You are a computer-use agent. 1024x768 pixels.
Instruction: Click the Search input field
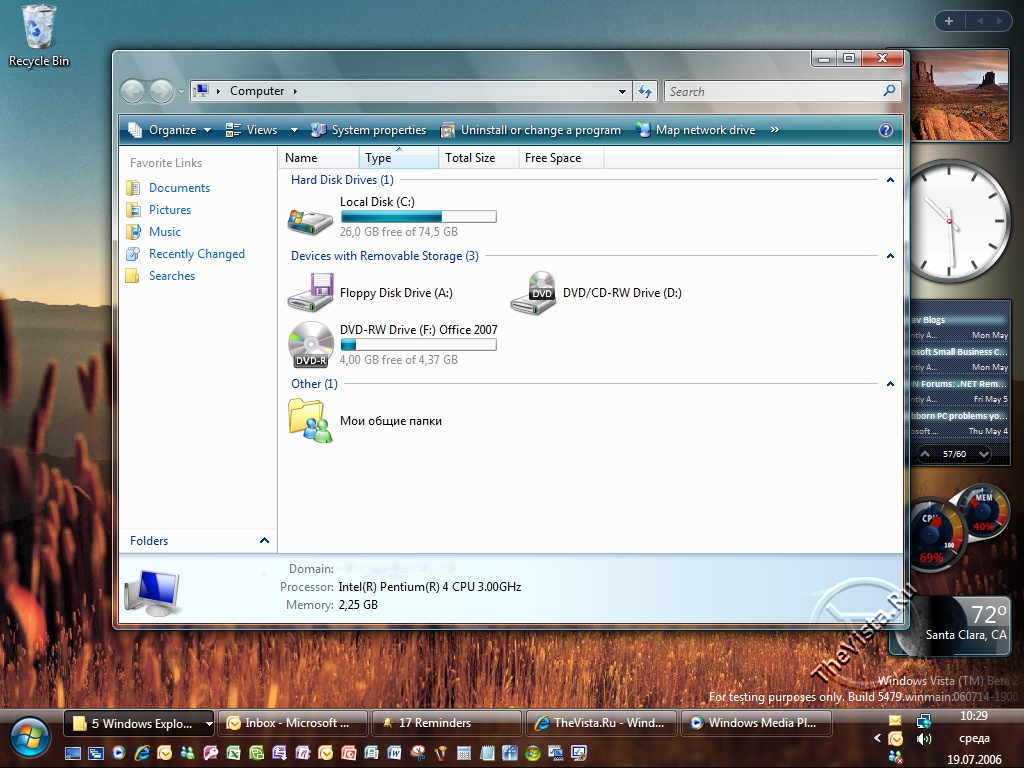pos(772,91)
